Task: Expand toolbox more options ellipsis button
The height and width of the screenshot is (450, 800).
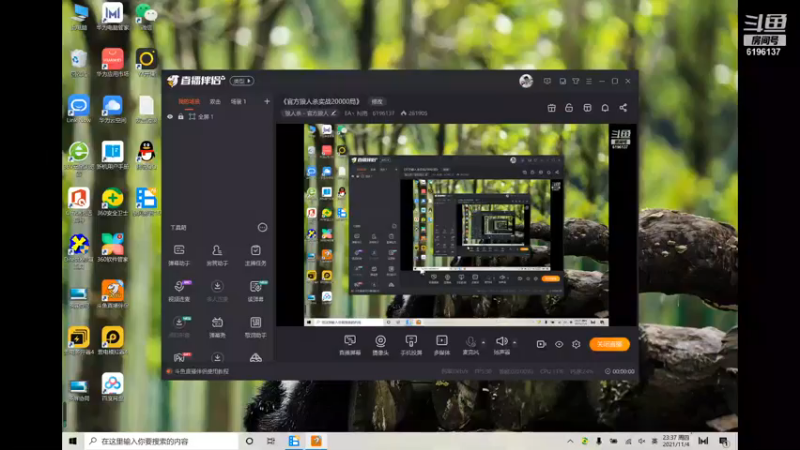Action: (x=262, y=228)
